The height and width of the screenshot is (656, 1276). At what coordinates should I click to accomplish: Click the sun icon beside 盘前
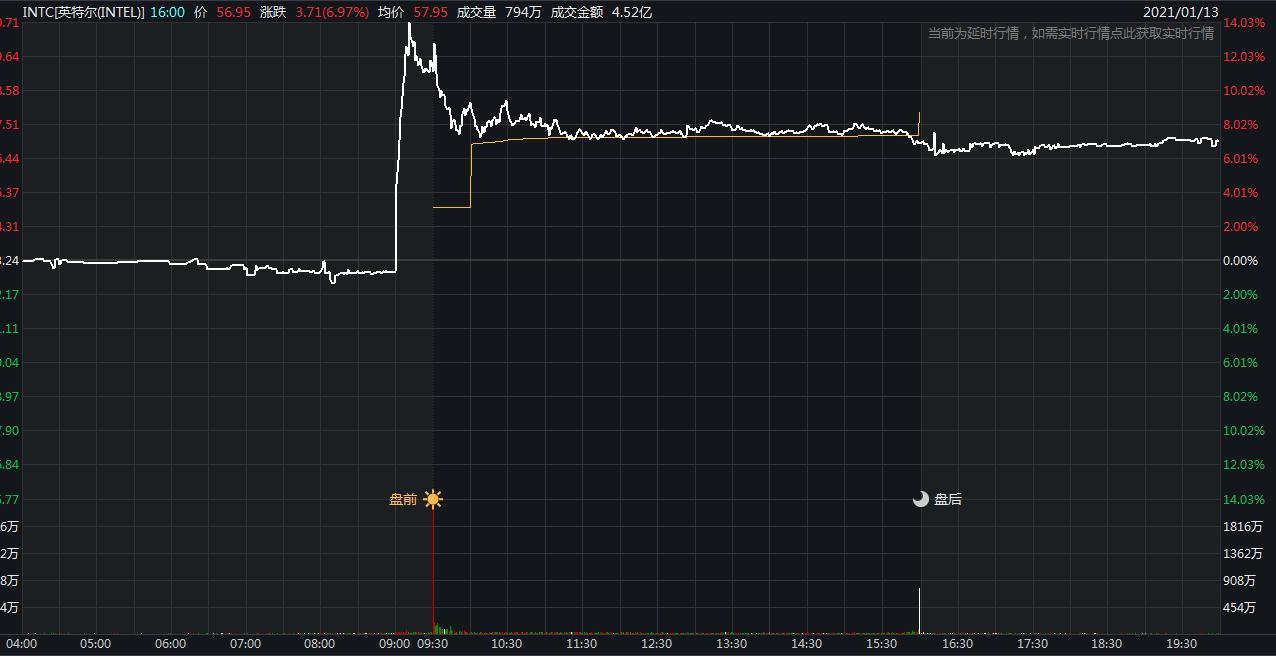click(433, 499)
